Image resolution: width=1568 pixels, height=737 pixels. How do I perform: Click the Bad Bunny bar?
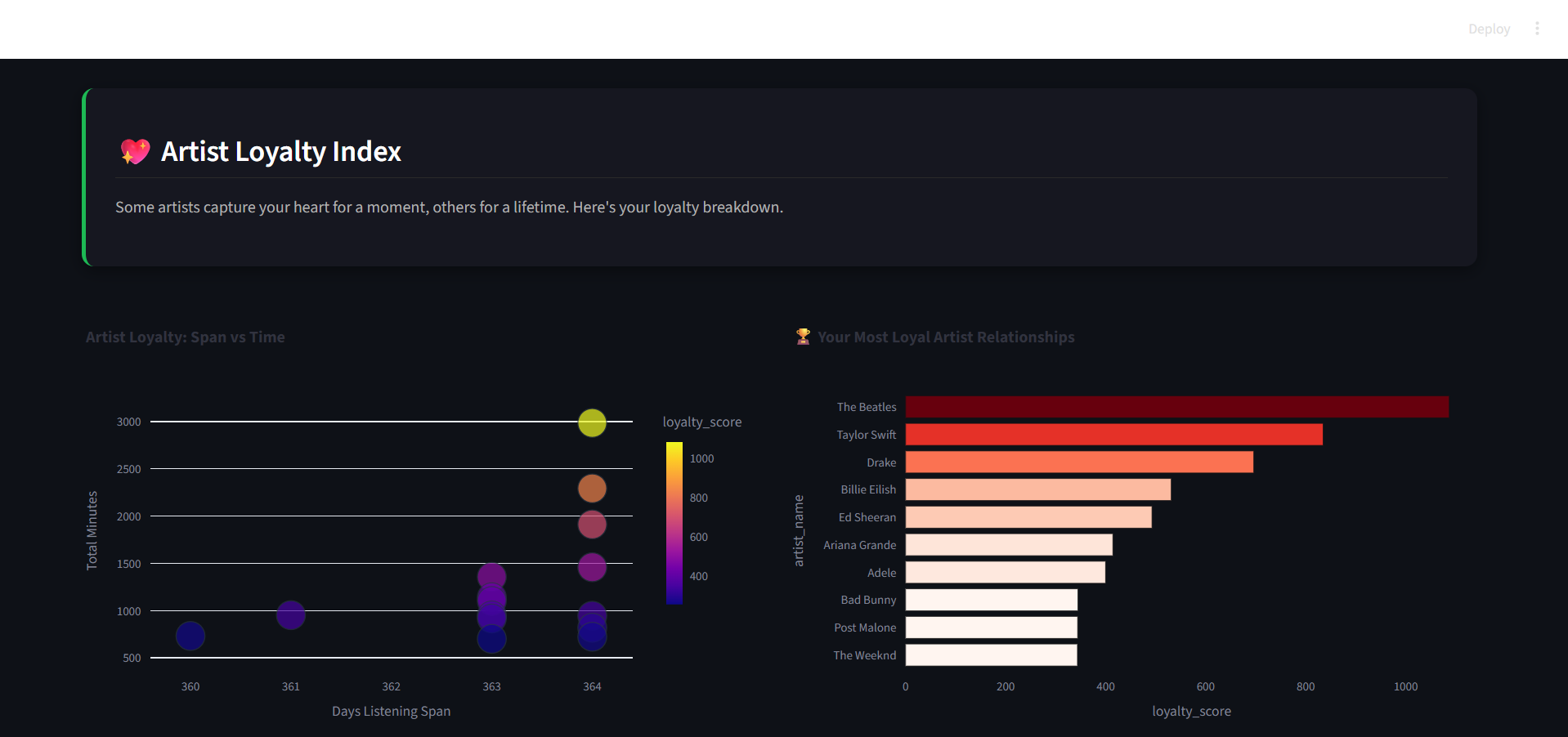click(x=992, y=600)
